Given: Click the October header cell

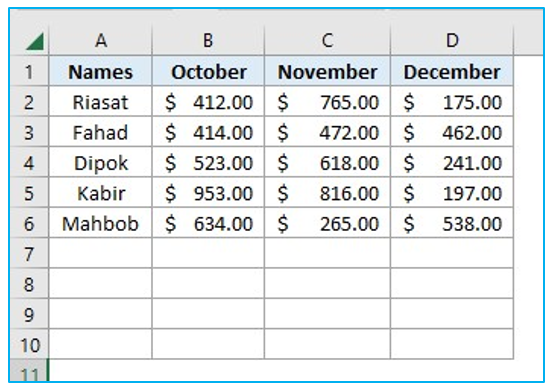Looking at the screenshot, I should [x=208, y=72].
